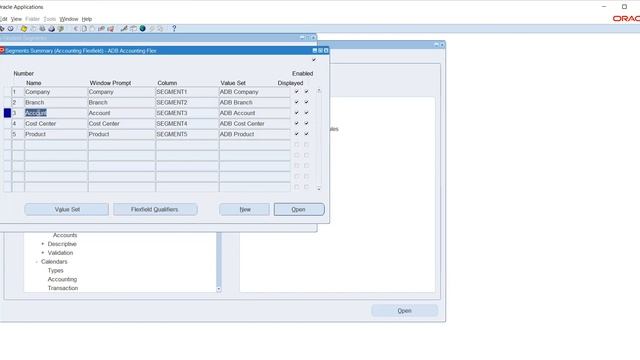
Task: Open the Tools menu
Action: point(50,19)
